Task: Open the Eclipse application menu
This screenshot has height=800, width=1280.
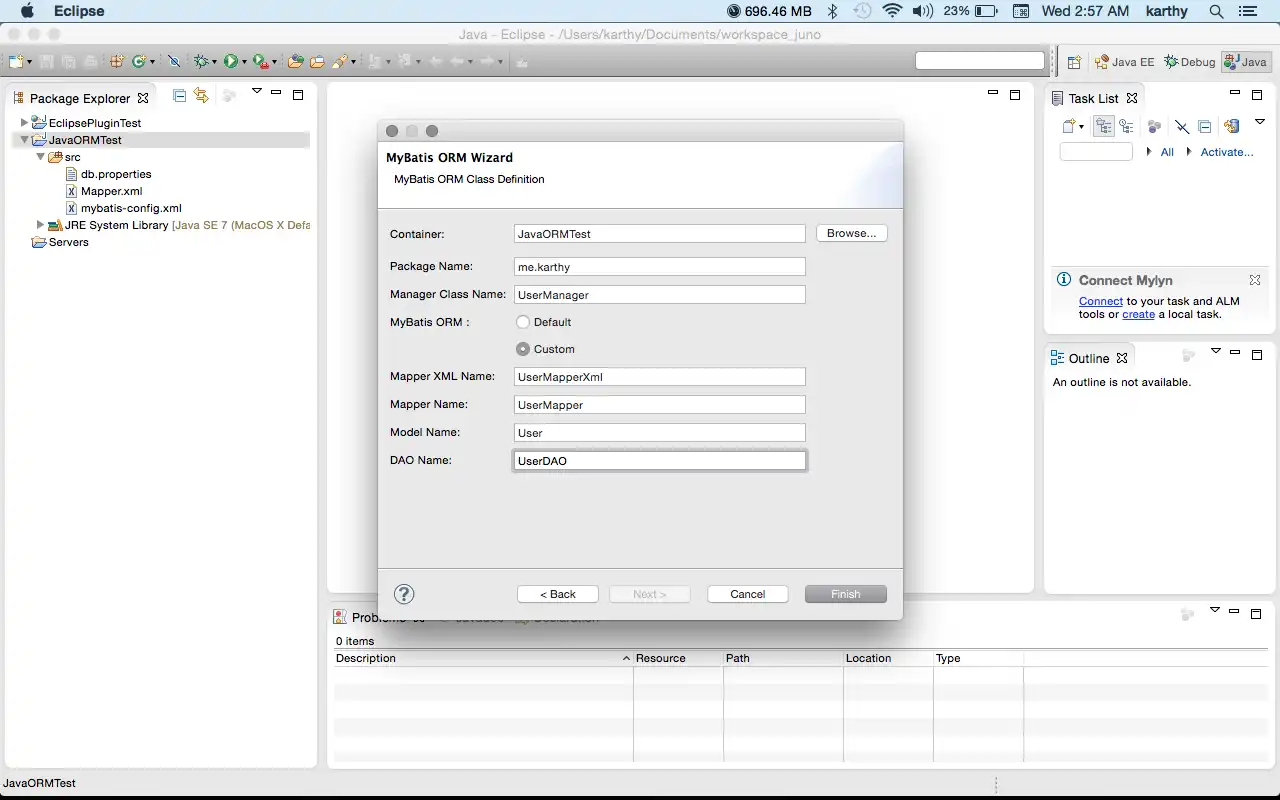Action: coord(78,11)
